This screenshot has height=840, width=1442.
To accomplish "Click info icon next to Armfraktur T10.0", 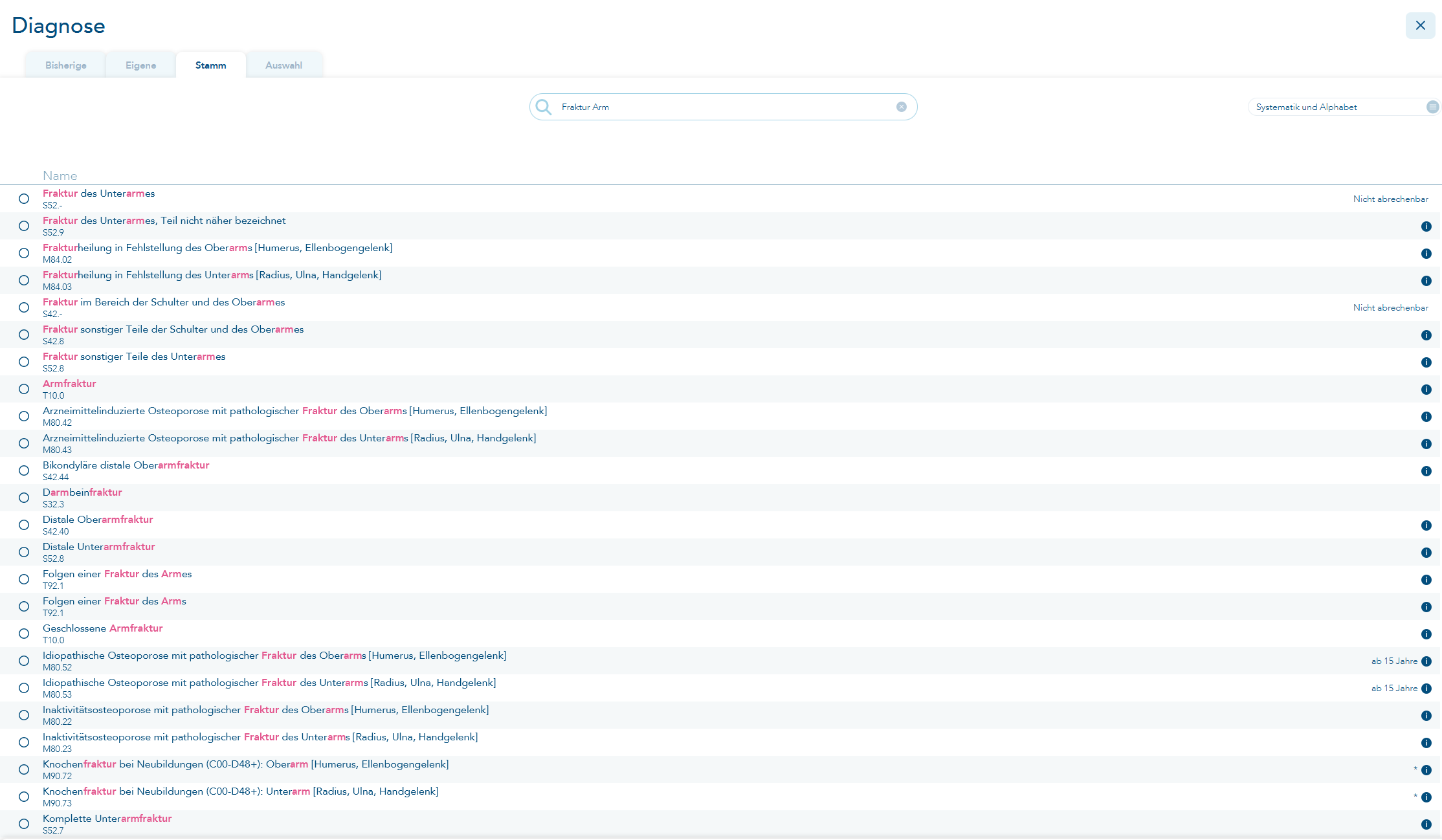I will click(x=1426, y=390).
